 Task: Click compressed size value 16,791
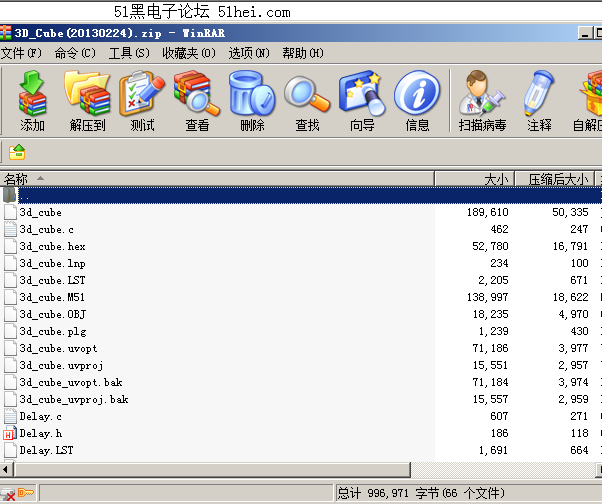570,246
